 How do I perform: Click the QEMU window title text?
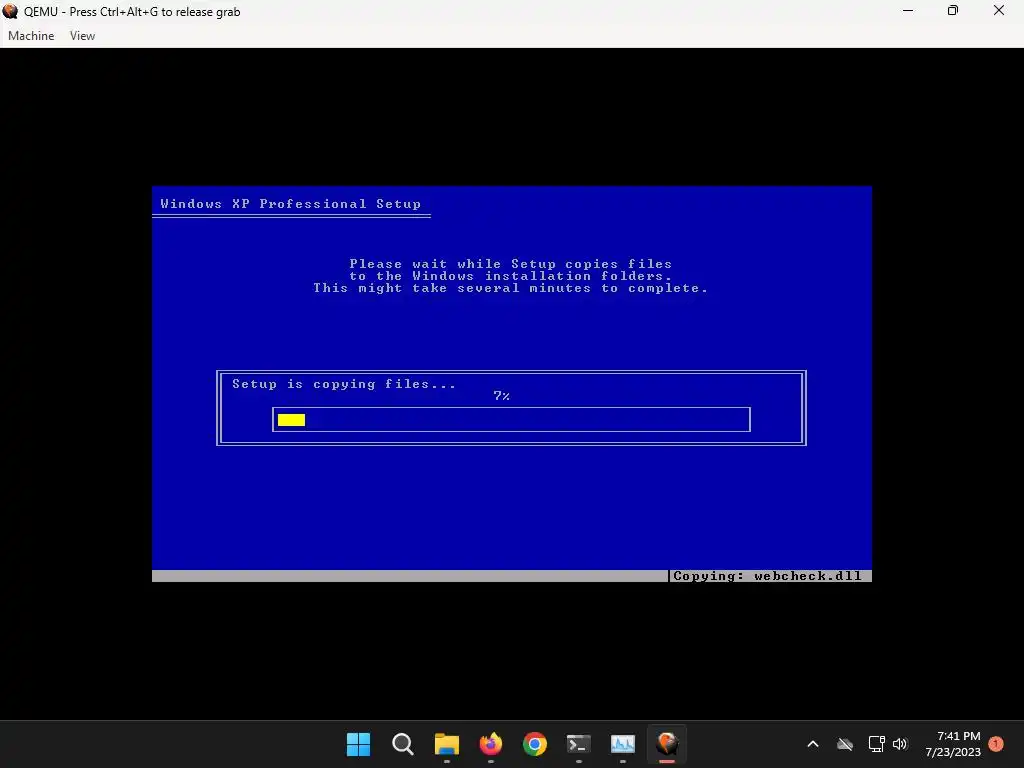coord(132,12)
